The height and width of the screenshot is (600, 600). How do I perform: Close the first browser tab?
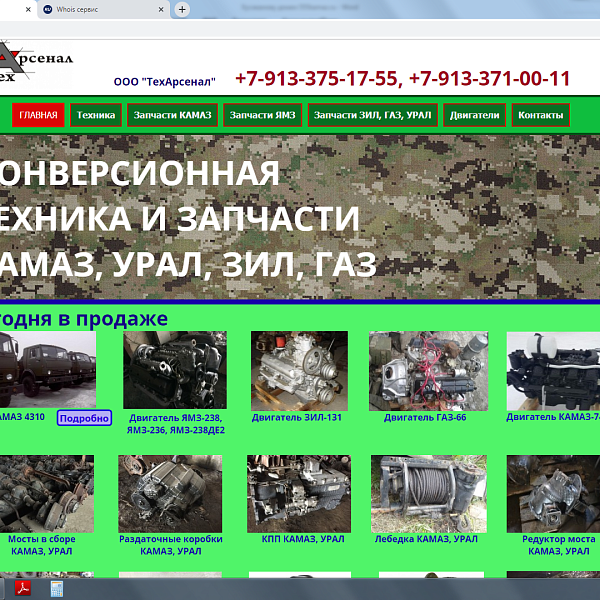click(28, 10)
